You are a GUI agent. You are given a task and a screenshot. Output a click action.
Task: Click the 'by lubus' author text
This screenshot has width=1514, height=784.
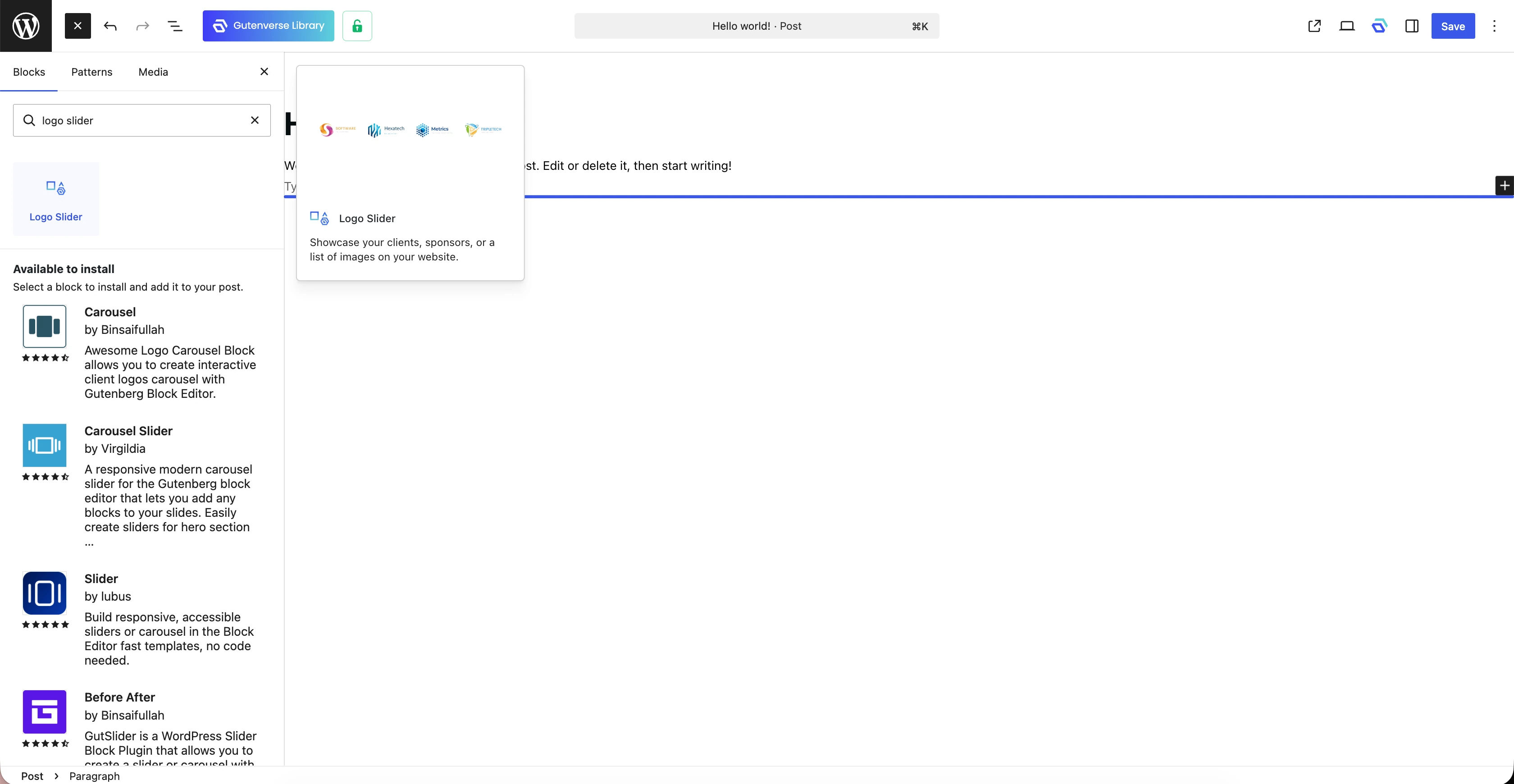click(x=108, y=597)
